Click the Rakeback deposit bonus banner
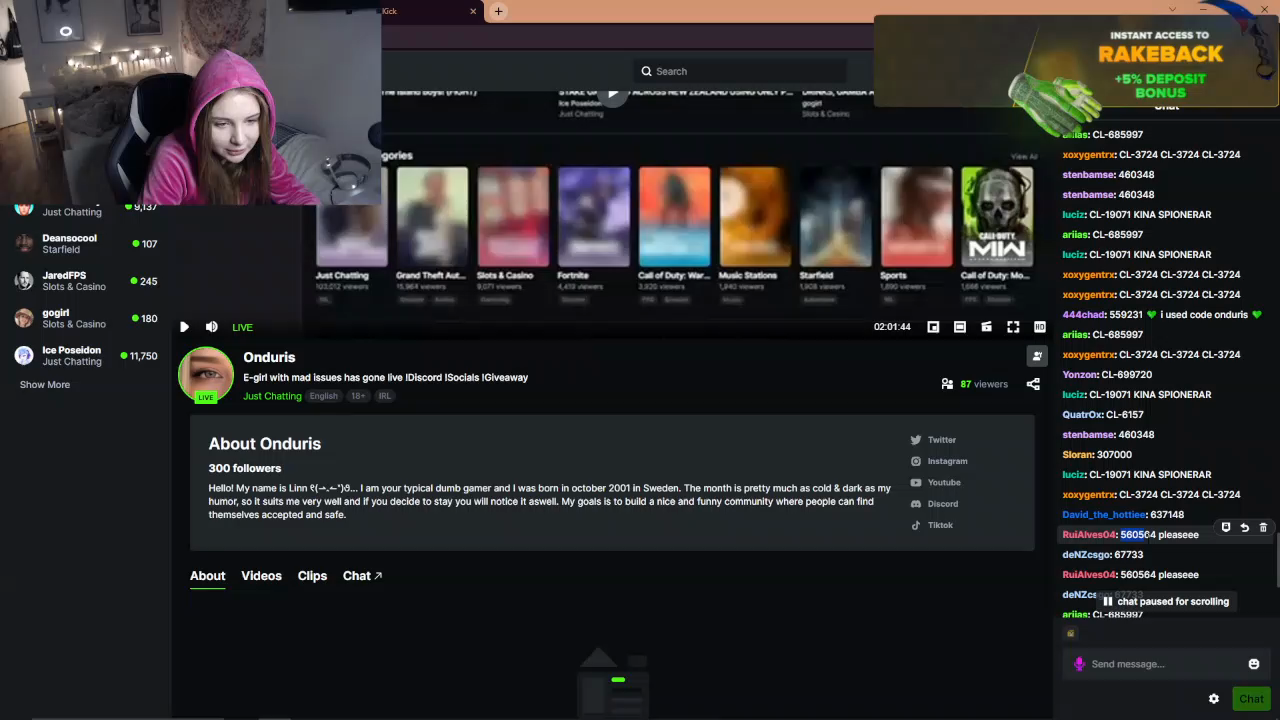 coord(1076,60)
